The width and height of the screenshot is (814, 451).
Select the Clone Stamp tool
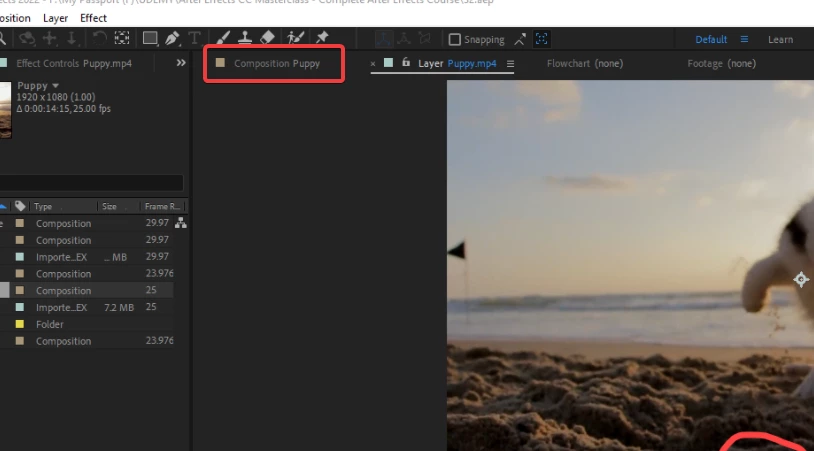click(245, 38)
